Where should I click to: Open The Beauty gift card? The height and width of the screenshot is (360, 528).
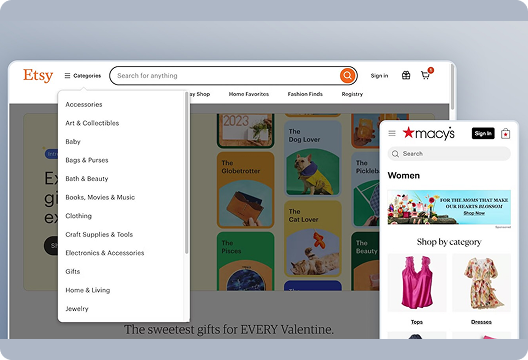click(x=365, y=261)
